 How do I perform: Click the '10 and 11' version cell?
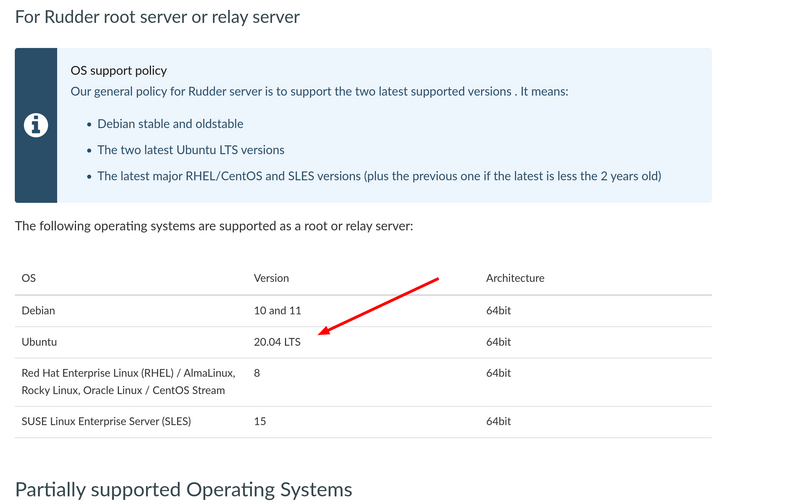point(278,311)
